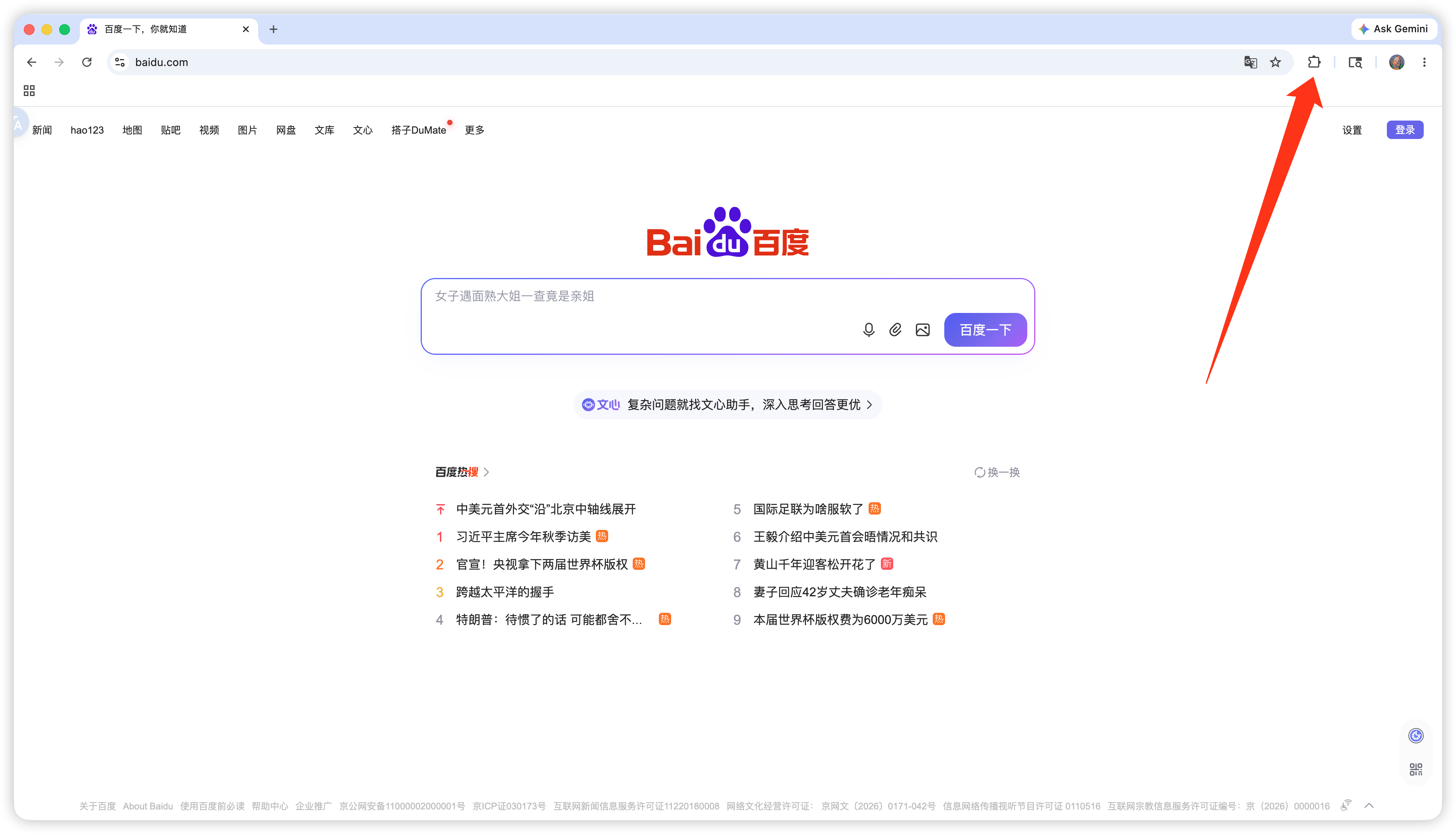1456x834 pixels.
Task: Click the accessibility icon in footer
Action: point(1346,805)
